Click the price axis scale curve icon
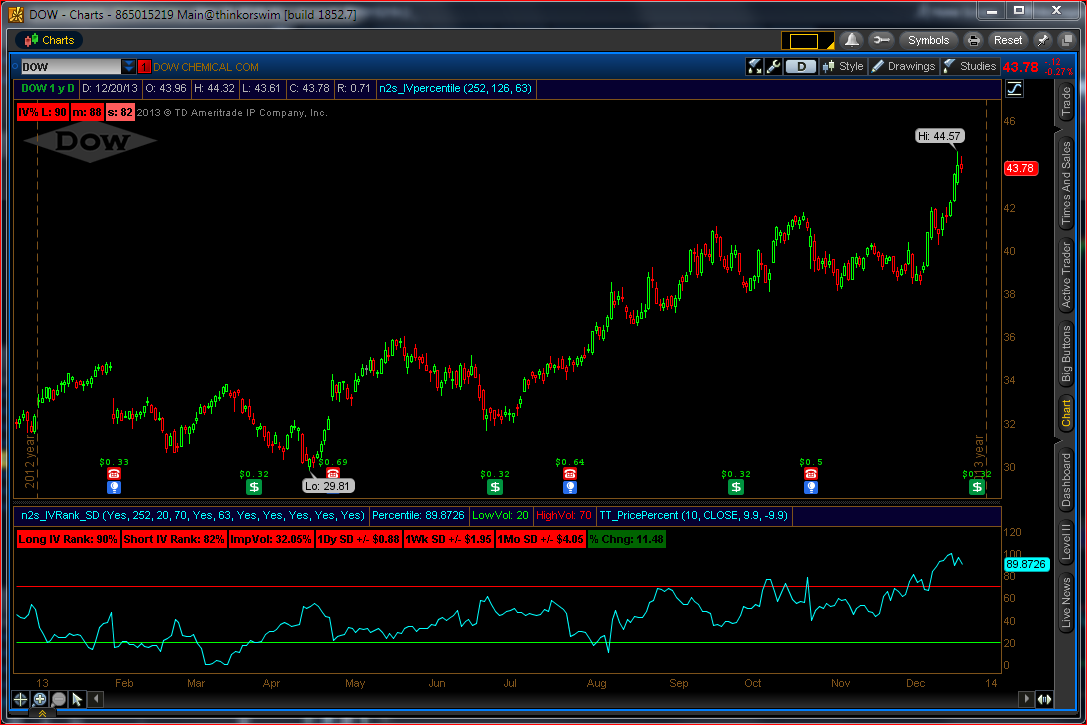This screenshot has width=1087, height=725. [1014, 89]
